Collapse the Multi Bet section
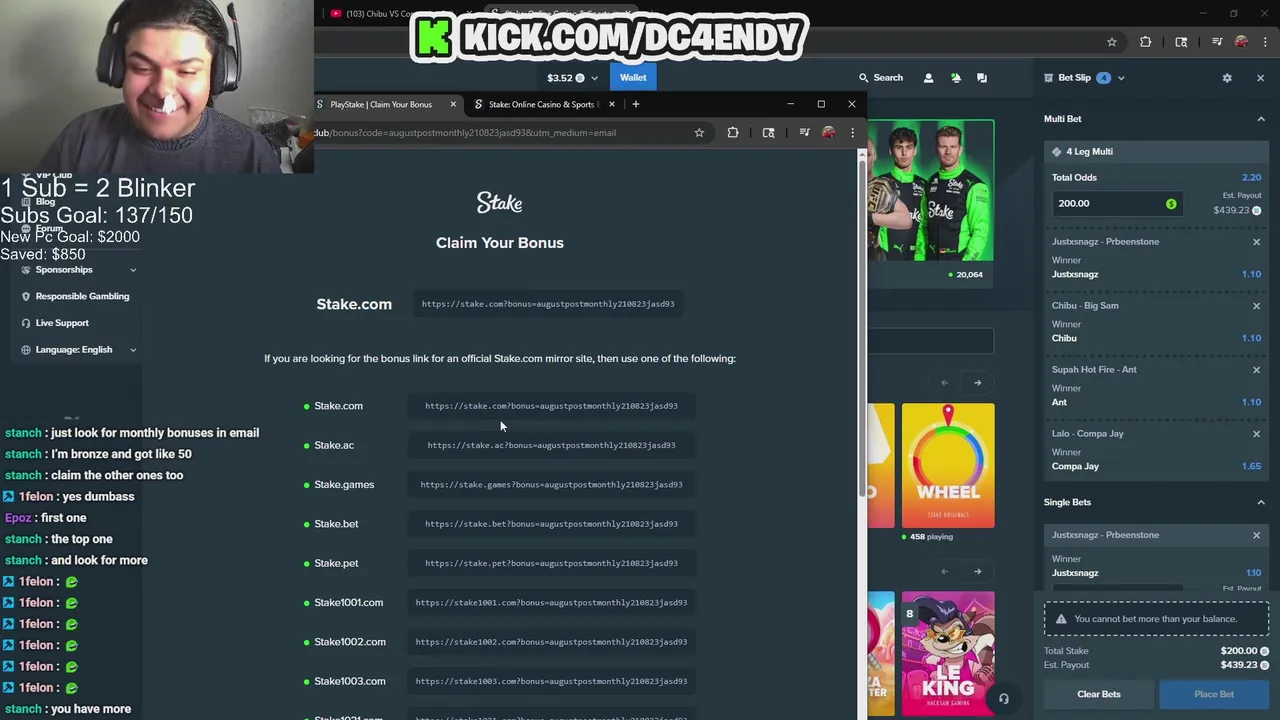The height and width of the screenshot is (720, 1280). pyautogui.click(x=1261, y=119)
